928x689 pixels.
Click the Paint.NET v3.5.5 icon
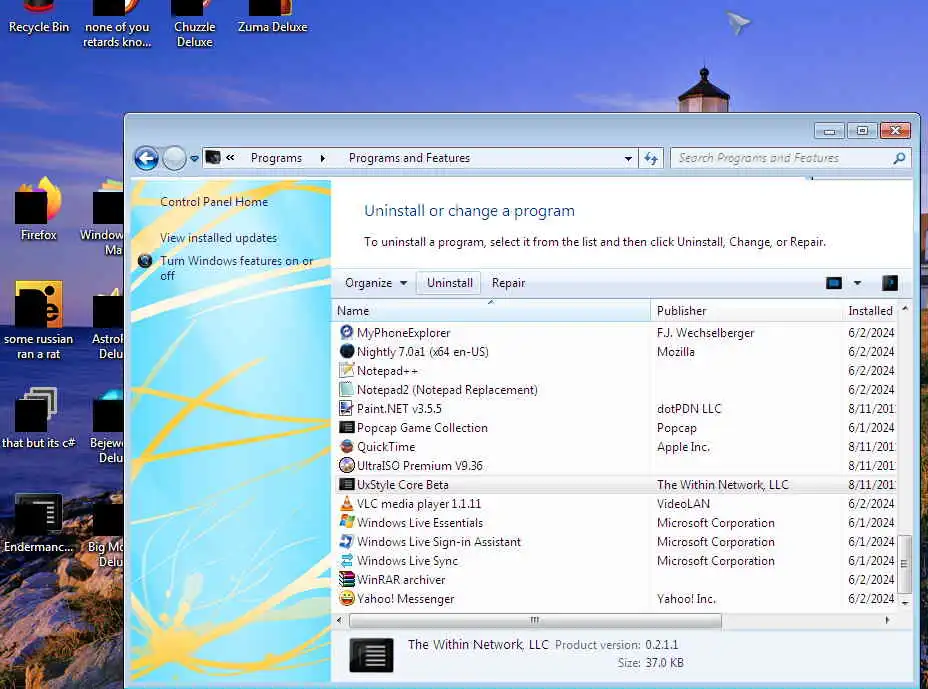pos(346,408)
